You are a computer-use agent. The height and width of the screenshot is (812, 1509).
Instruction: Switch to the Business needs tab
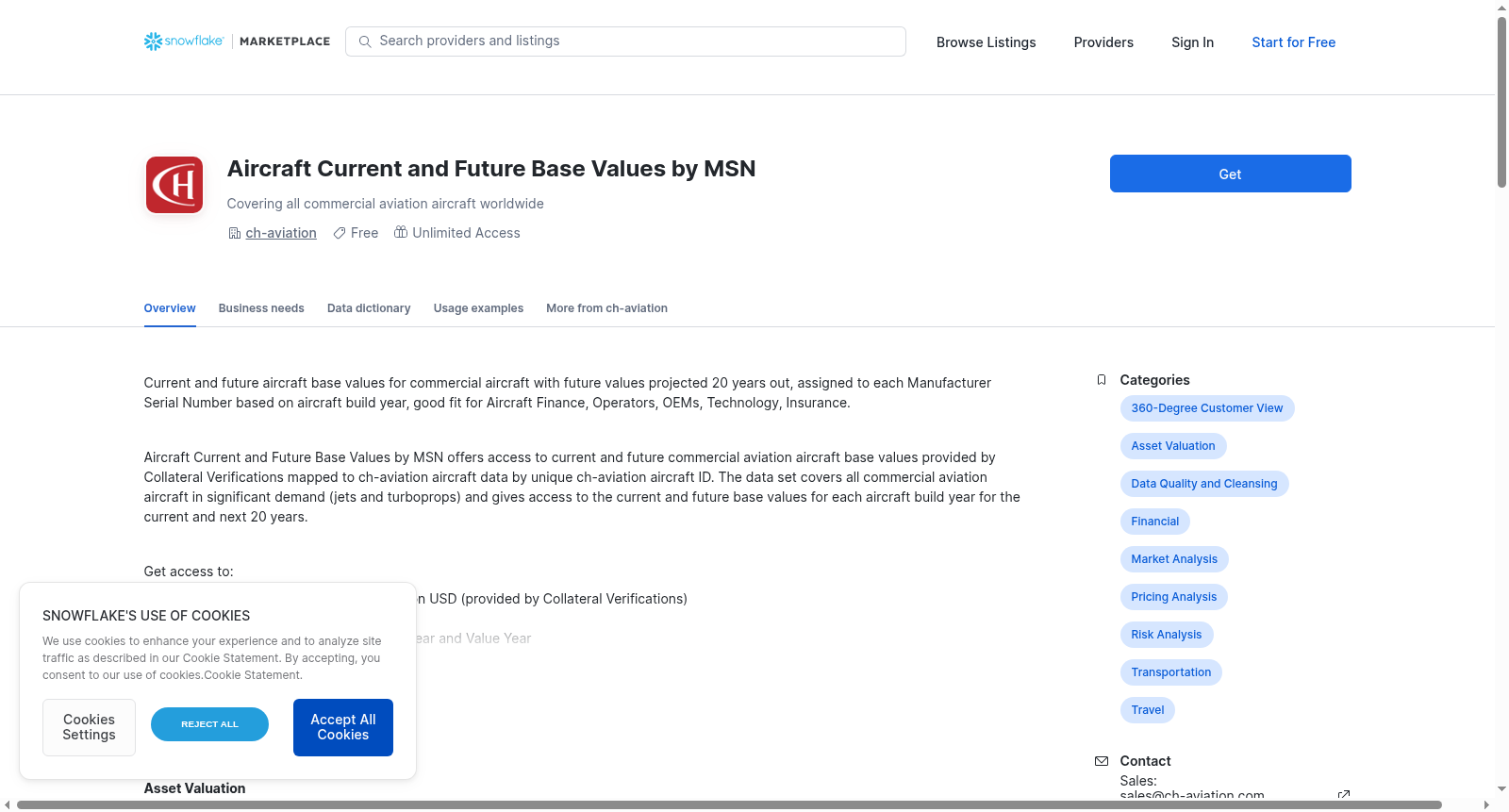click(261, 308)
